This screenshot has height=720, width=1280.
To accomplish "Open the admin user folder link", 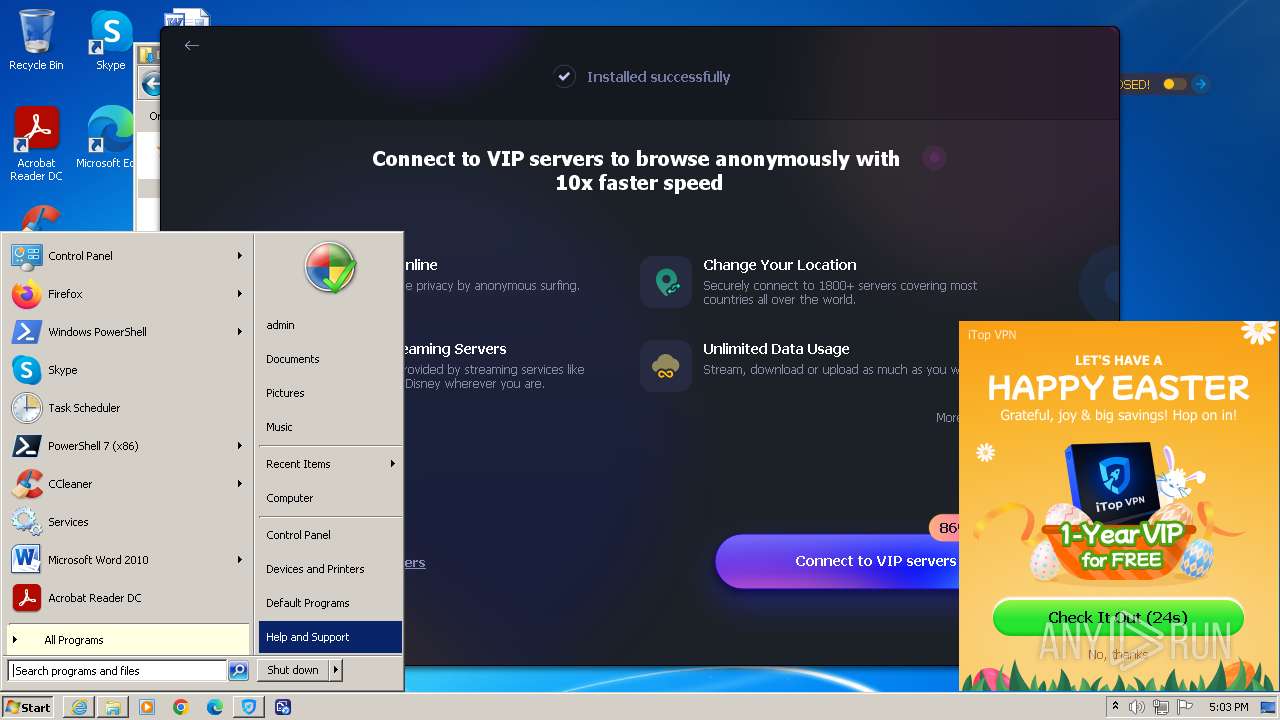I will [330, 325].
